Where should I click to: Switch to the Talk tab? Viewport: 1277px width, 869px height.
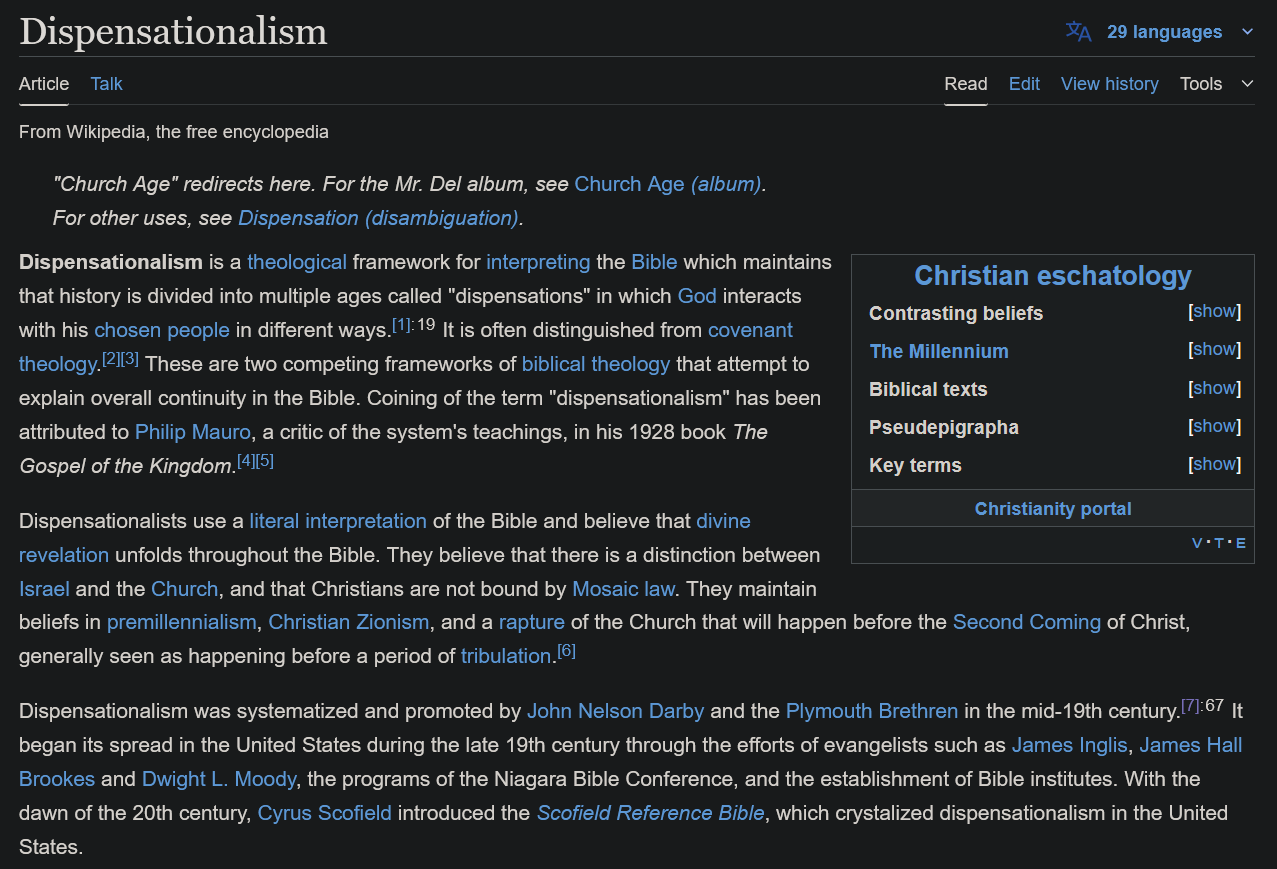[106, 84]
